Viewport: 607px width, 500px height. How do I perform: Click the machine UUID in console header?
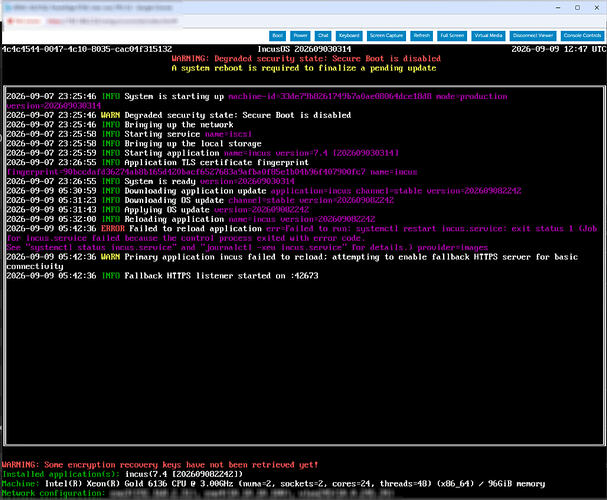(x=87, y=49)
